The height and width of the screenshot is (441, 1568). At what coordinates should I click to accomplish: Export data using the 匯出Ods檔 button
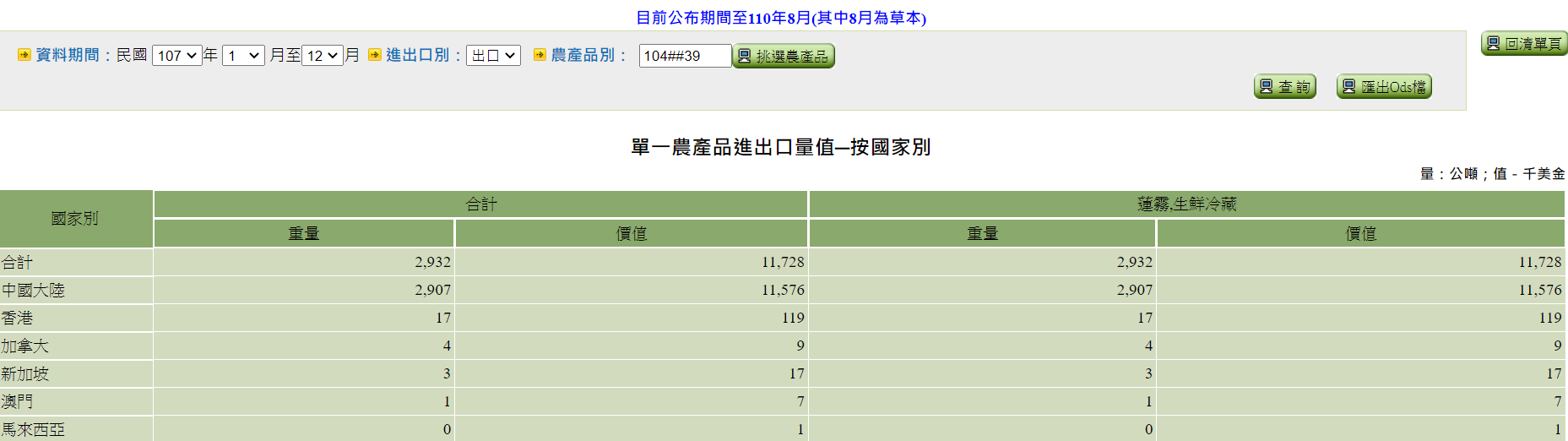pyautogui.click(x=1383, y=87)
